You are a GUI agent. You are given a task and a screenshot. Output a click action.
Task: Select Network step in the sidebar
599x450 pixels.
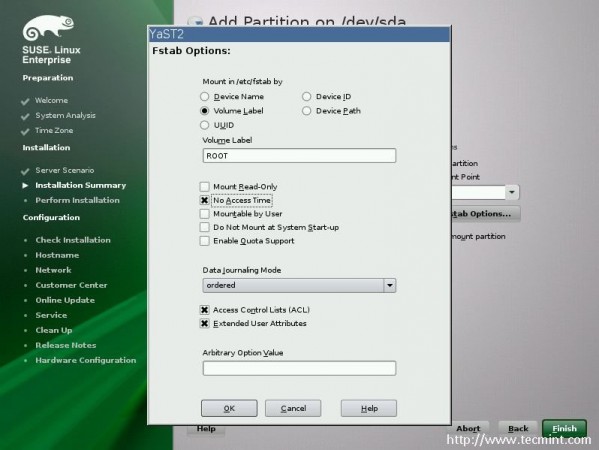(x=53, y=270)
